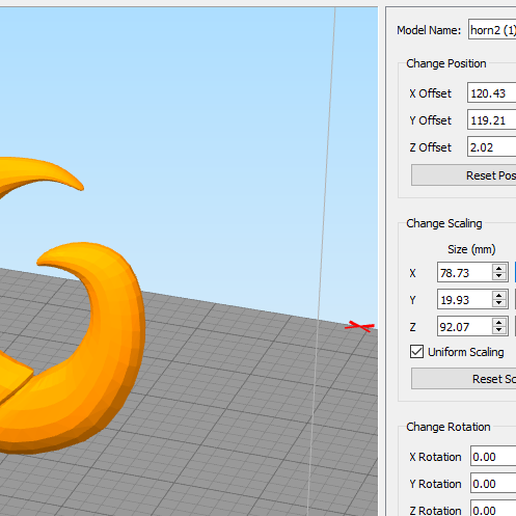Image resolution: width=516 pixels, height=516 pixels.
Task: Increase Z size with up arrow
Action: [499, 322]
